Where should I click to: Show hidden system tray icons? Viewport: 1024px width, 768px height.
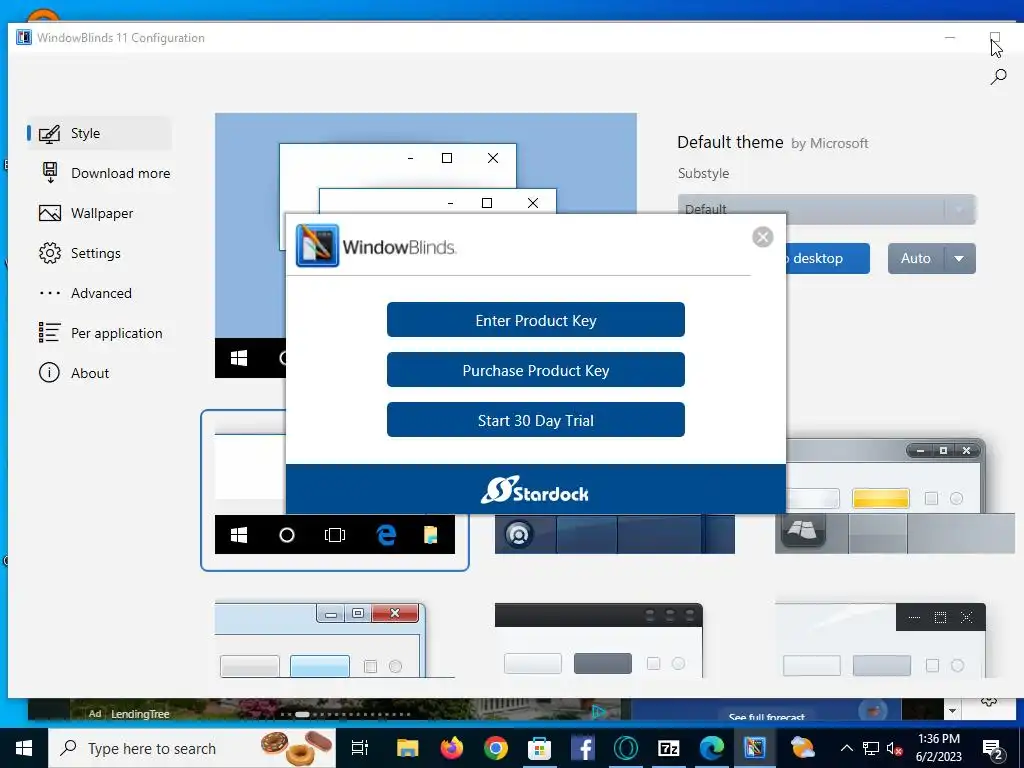[x=846, y=748]
